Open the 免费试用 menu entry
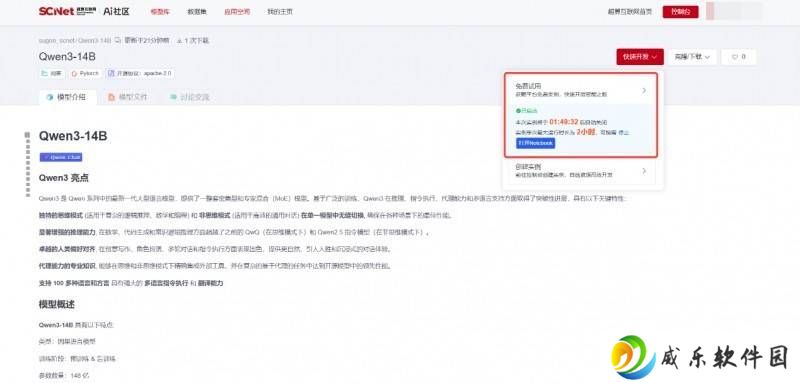 pyautogui.click(x=581, y=90)
